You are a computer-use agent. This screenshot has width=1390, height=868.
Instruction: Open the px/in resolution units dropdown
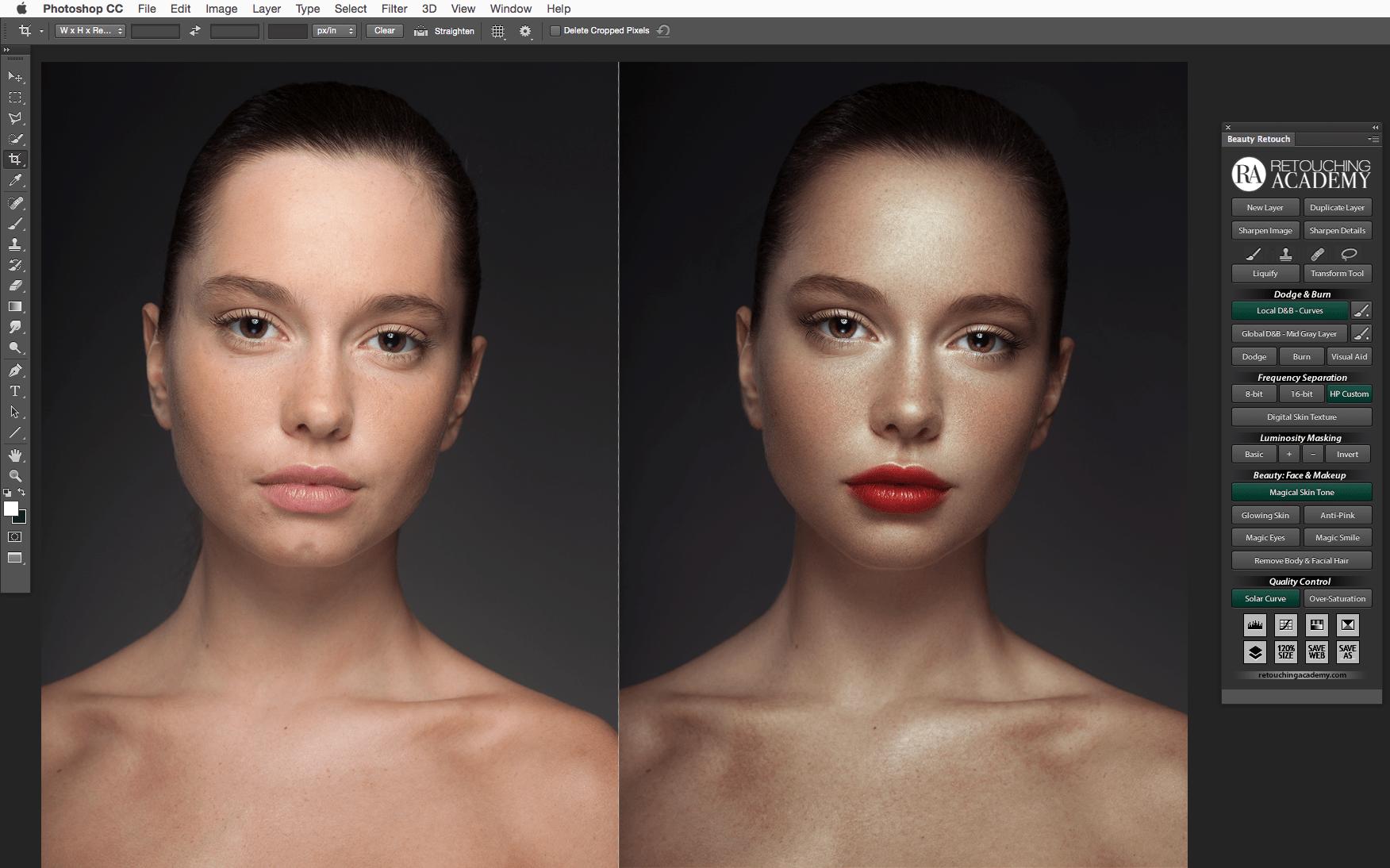click(334, 31)
